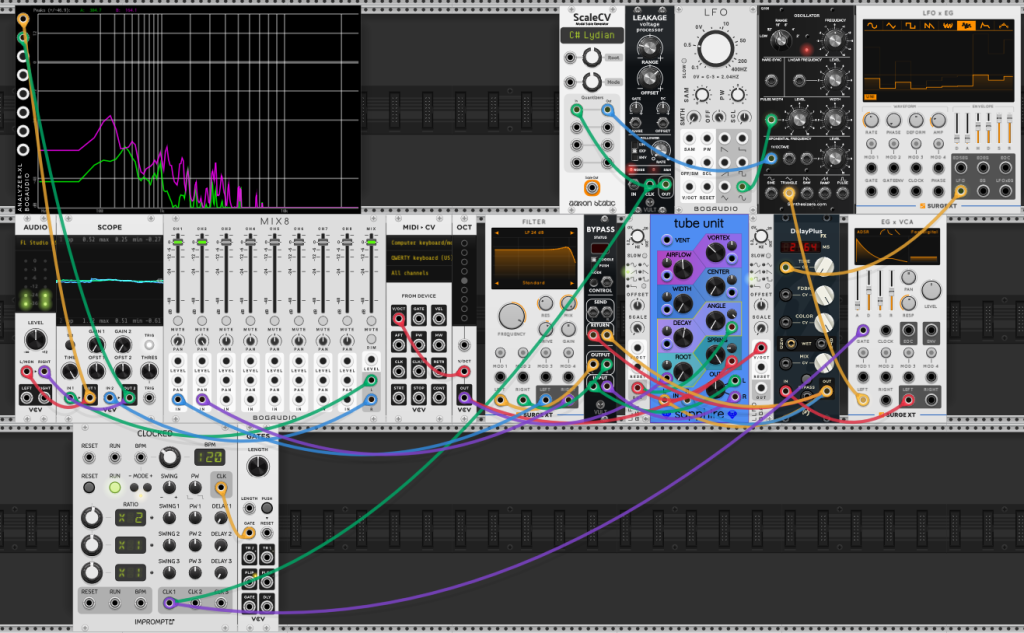Click the highlighted sample-and-hold waveform icon
This screenshot has height=633, width=1024.
click(x=966, y=26)
